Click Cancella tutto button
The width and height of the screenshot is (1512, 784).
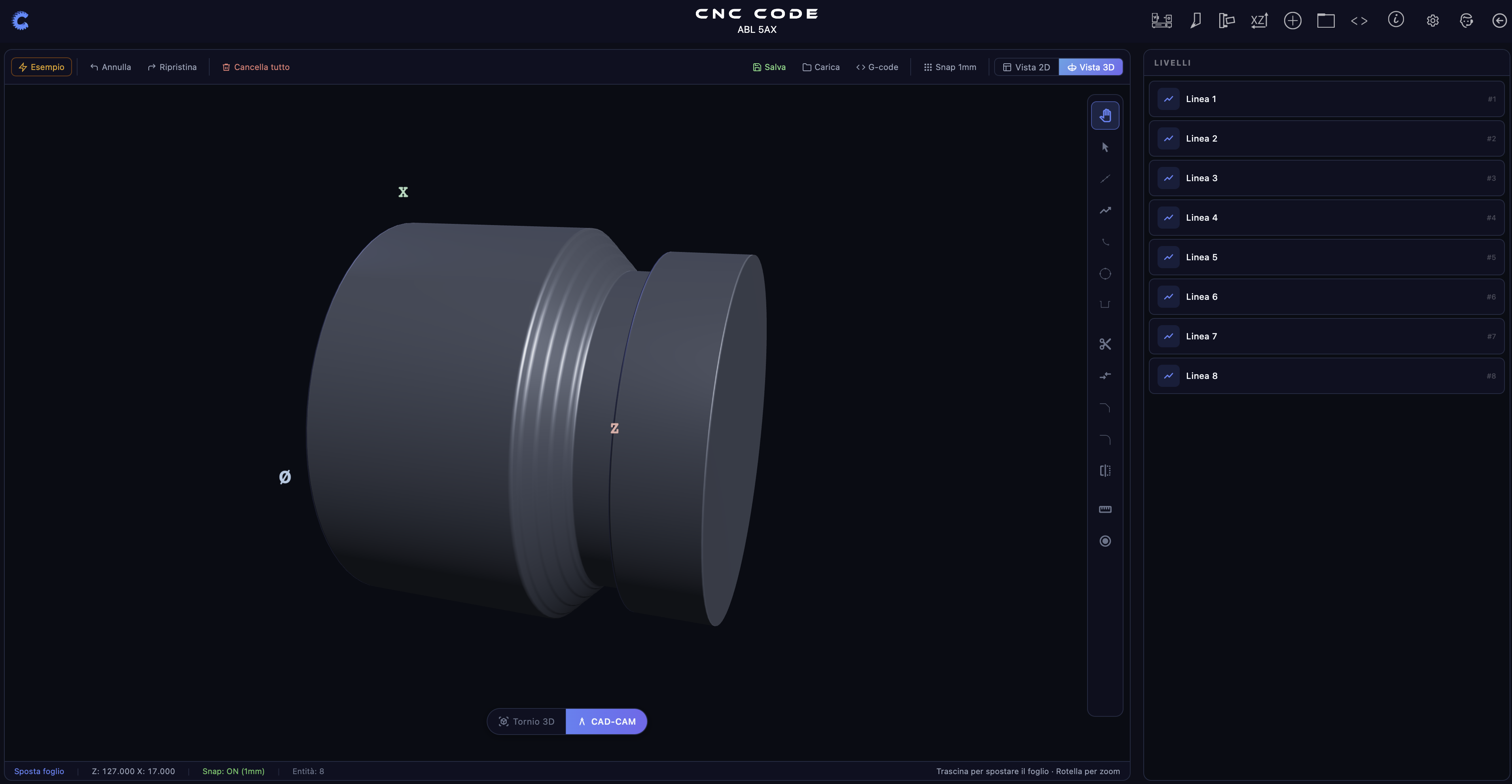coord(256,67)
